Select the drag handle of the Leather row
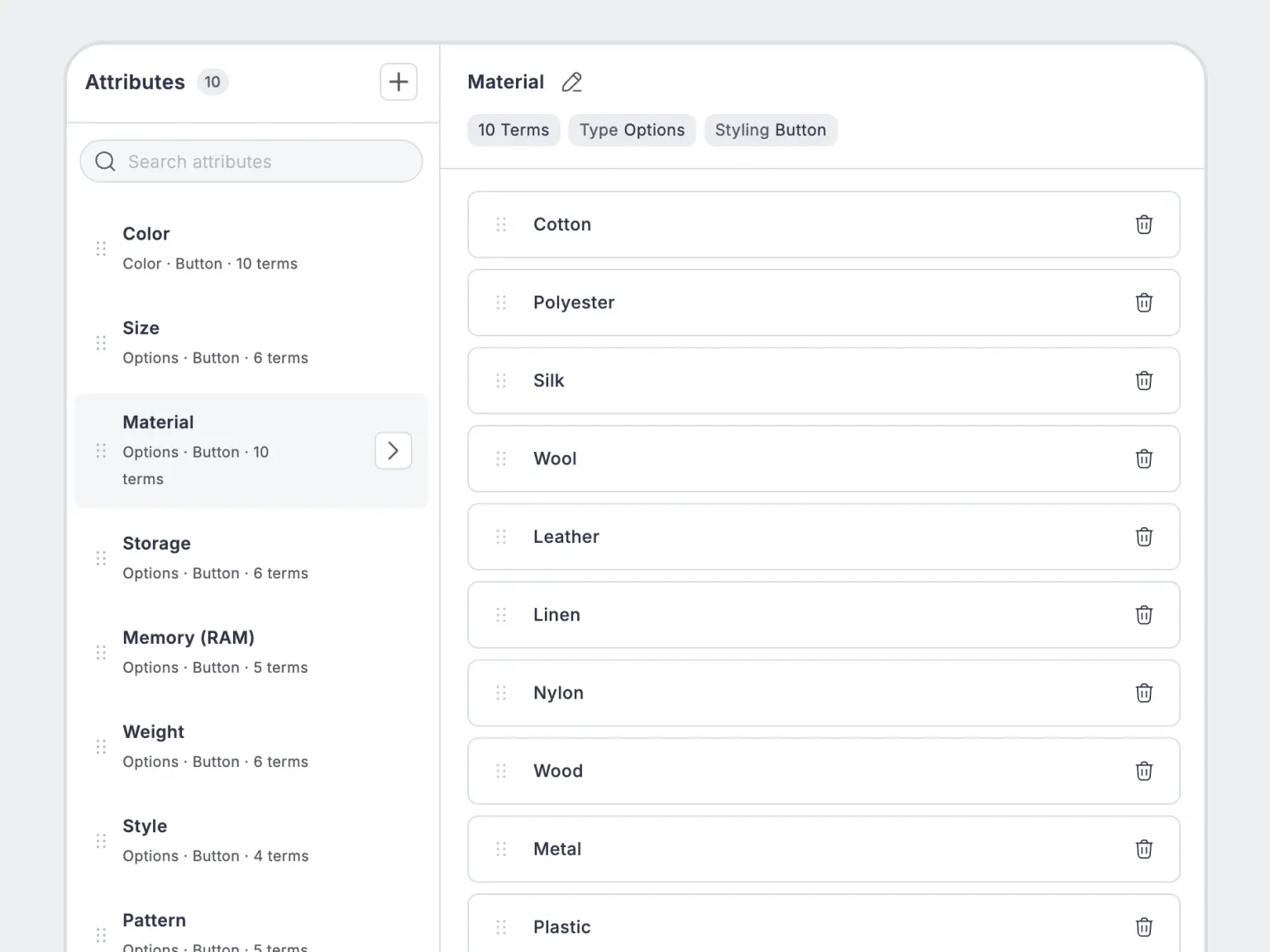 pos(501,537)
